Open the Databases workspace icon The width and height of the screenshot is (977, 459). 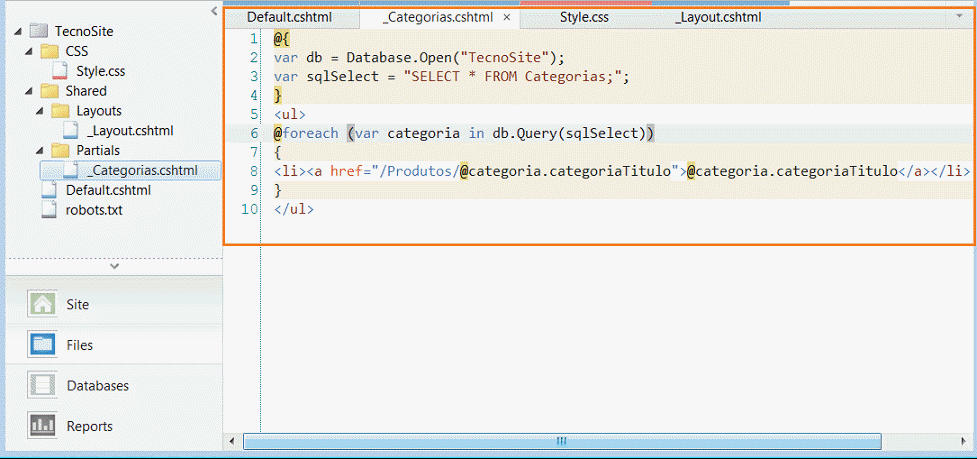pos(42,385)
